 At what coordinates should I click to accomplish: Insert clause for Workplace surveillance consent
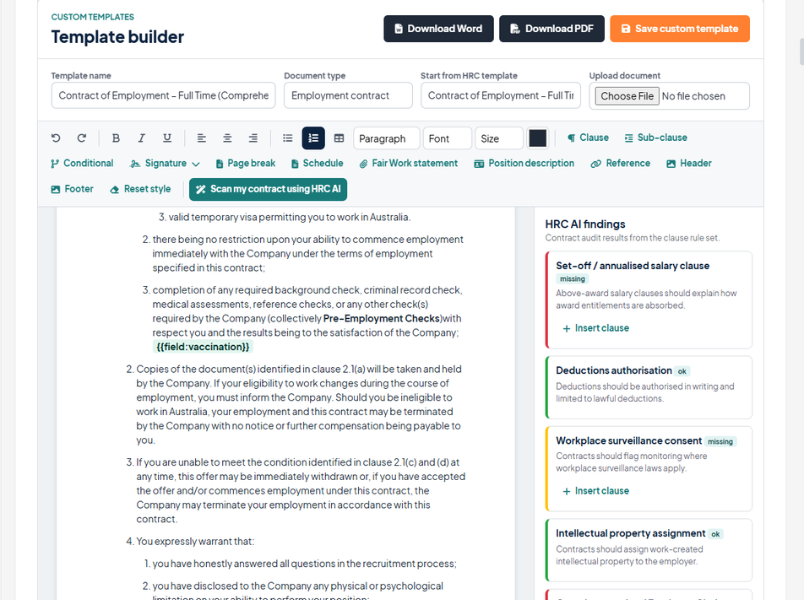coord(596,491)
